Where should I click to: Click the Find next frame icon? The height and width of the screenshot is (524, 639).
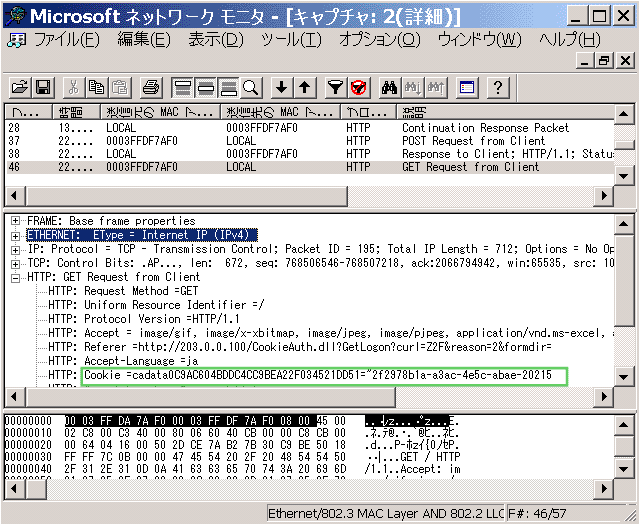coord(413,88)
